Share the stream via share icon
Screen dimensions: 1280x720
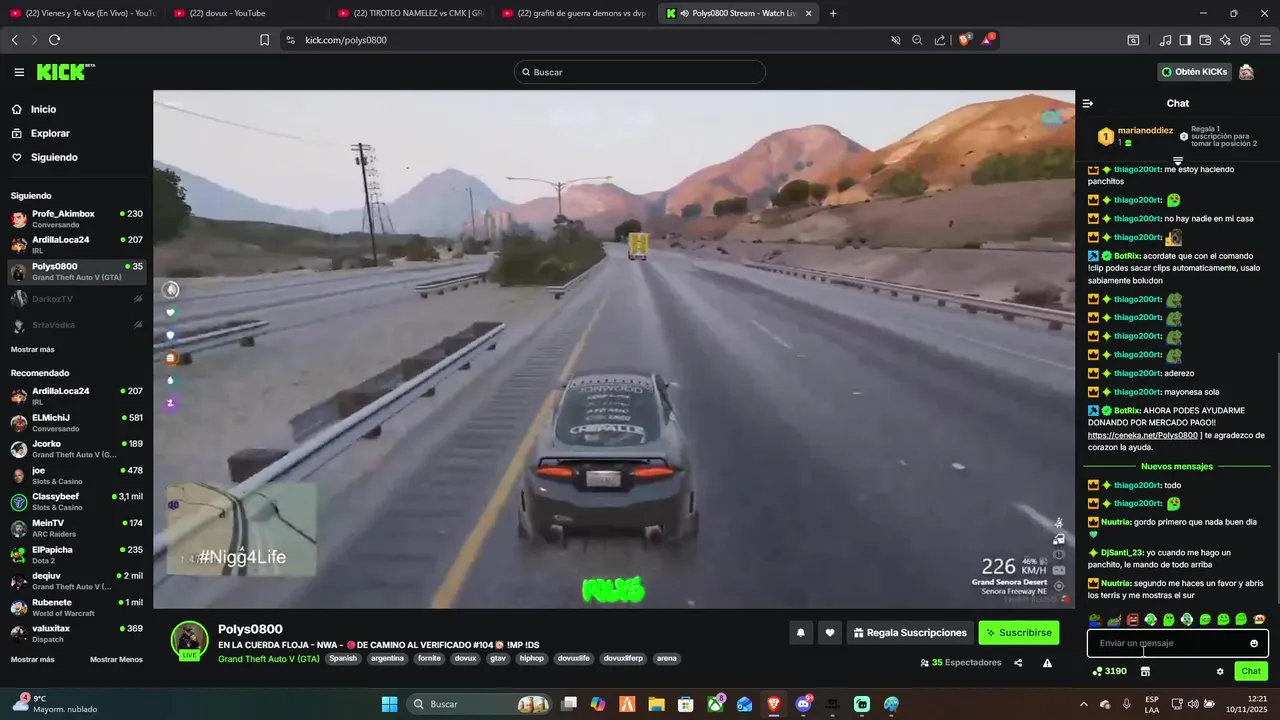(1018, 662)
